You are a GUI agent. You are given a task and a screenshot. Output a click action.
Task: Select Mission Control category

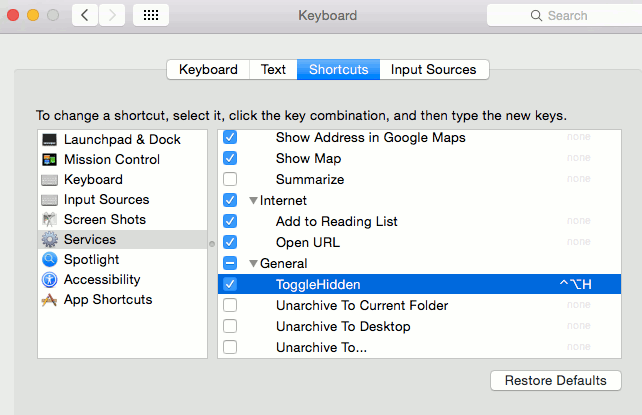pyautogui.click(x=122, y=160)
